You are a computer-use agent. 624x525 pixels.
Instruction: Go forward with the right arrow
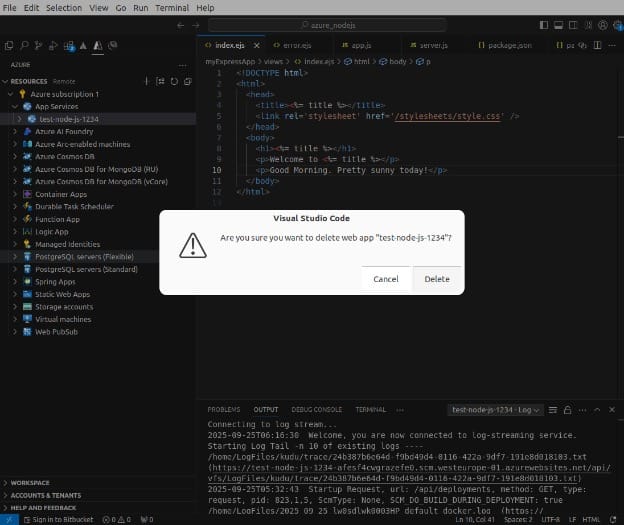coord(196,25)
